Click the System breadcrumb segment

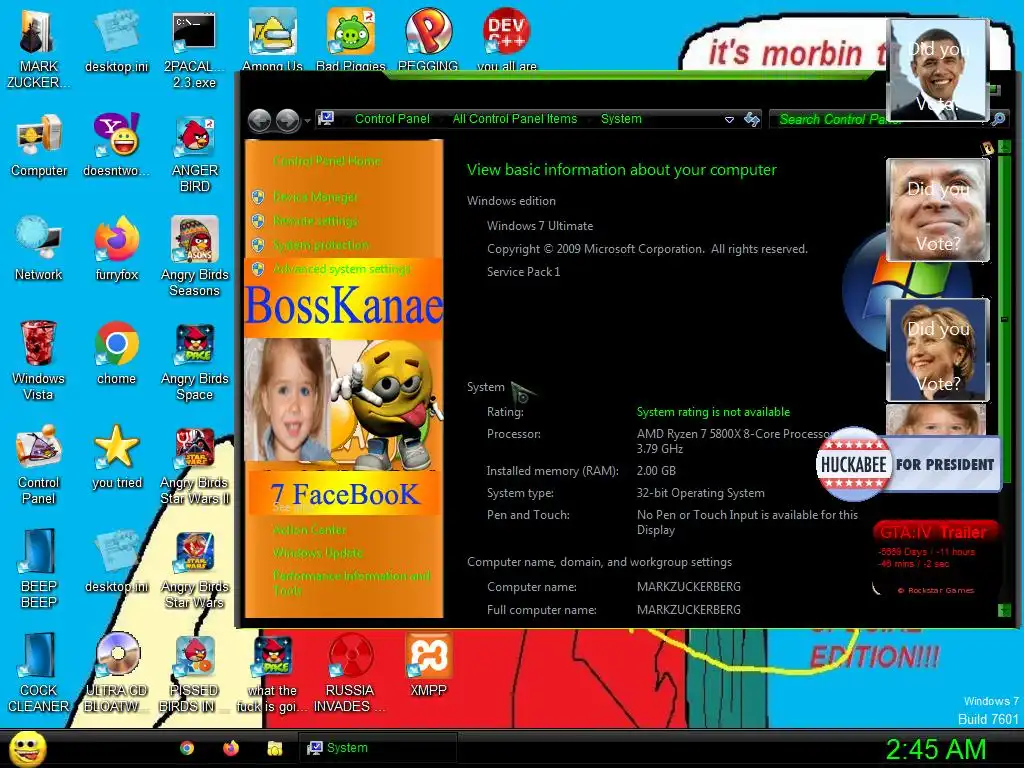[x=621, y=119]
